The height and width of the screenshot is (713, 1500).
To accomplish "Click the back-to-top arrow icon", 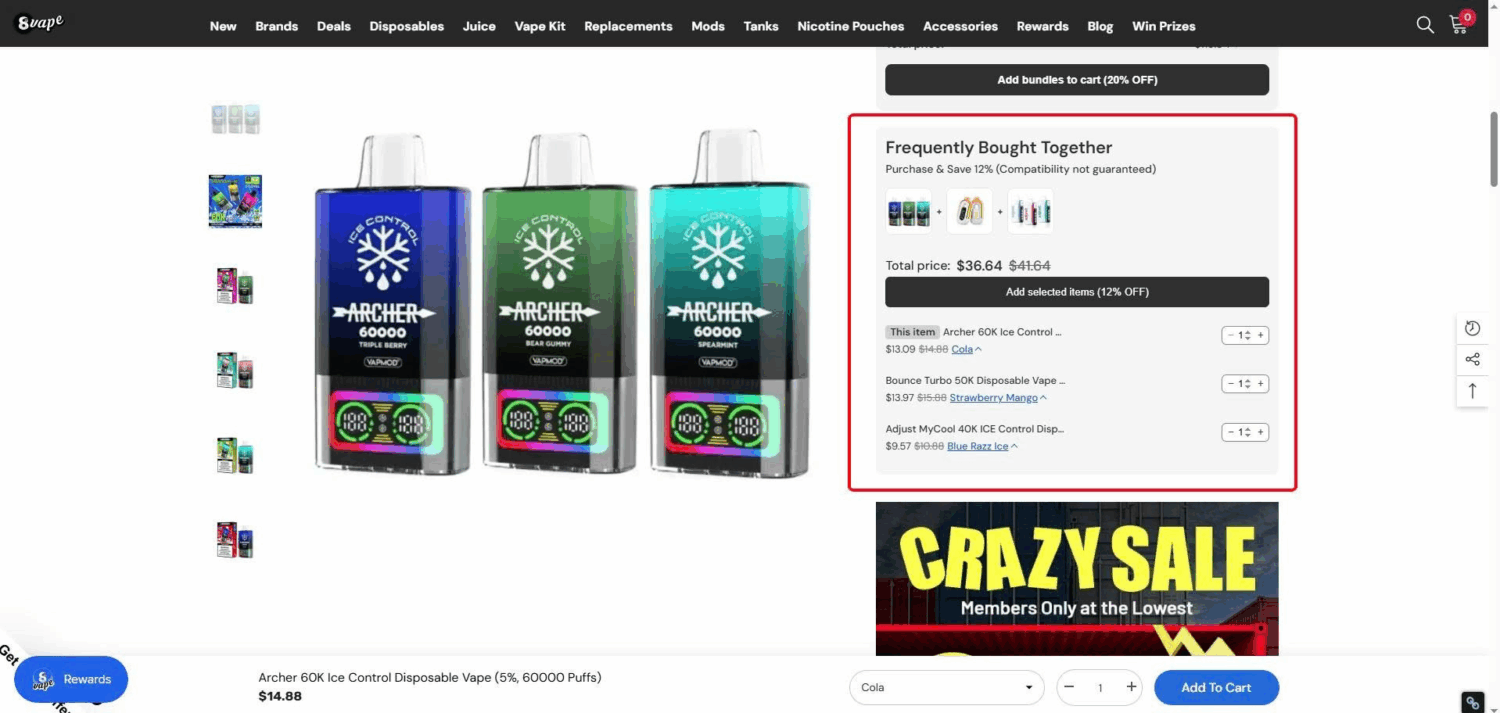I will tap(1472, 391).
